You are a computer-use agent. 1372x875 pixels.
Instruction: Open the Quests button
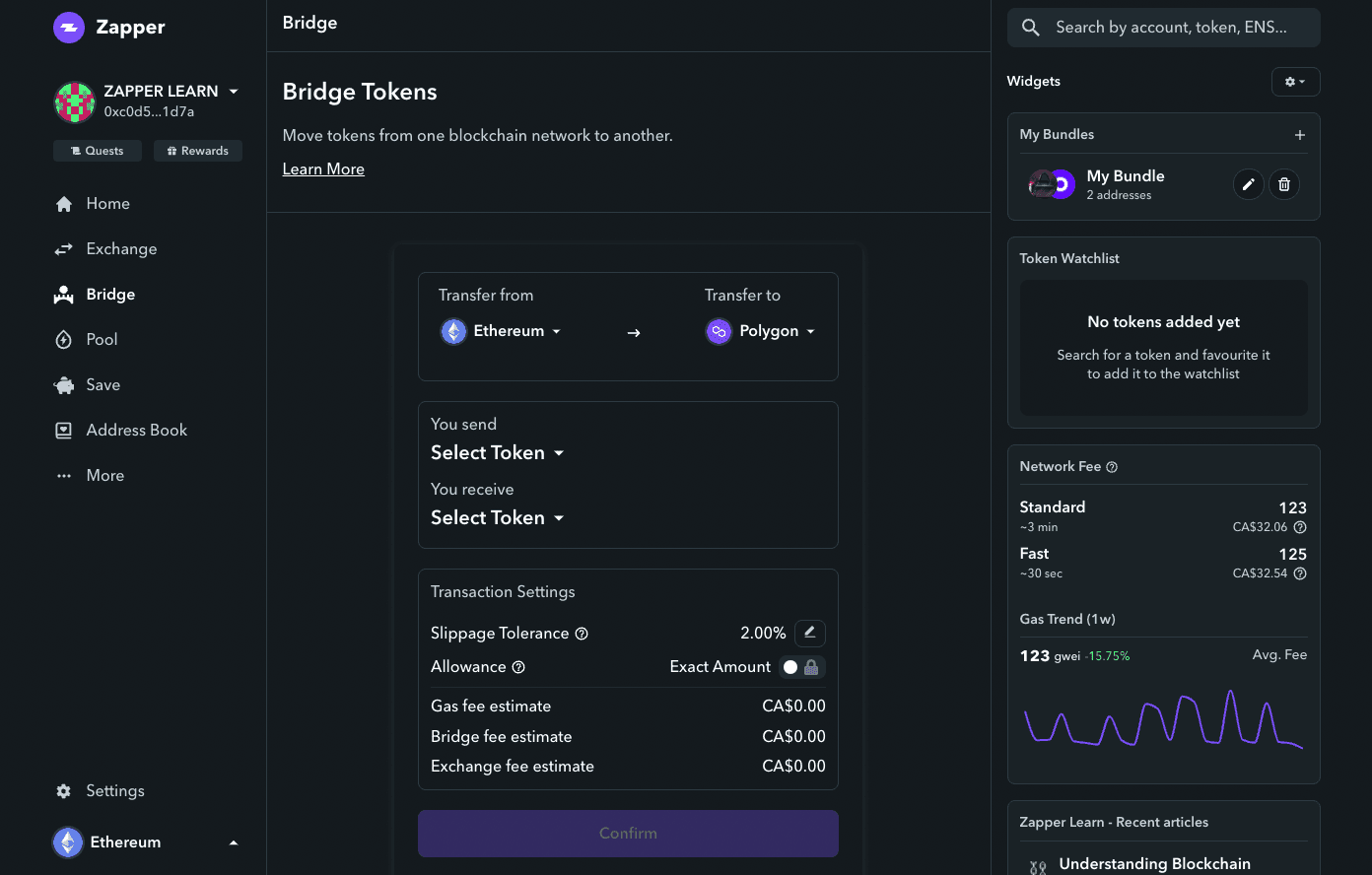click(x=98, y=151)
